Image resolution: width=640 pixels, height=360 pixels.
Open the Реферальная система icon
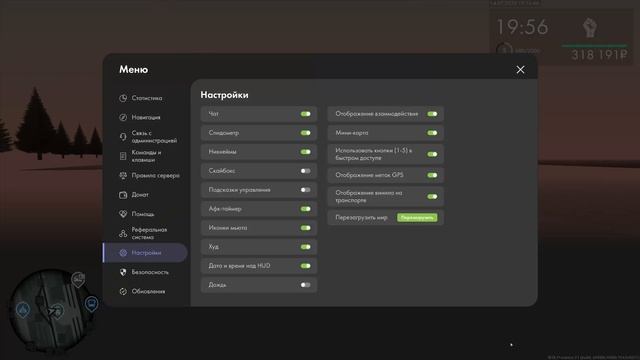click(123, 233)
